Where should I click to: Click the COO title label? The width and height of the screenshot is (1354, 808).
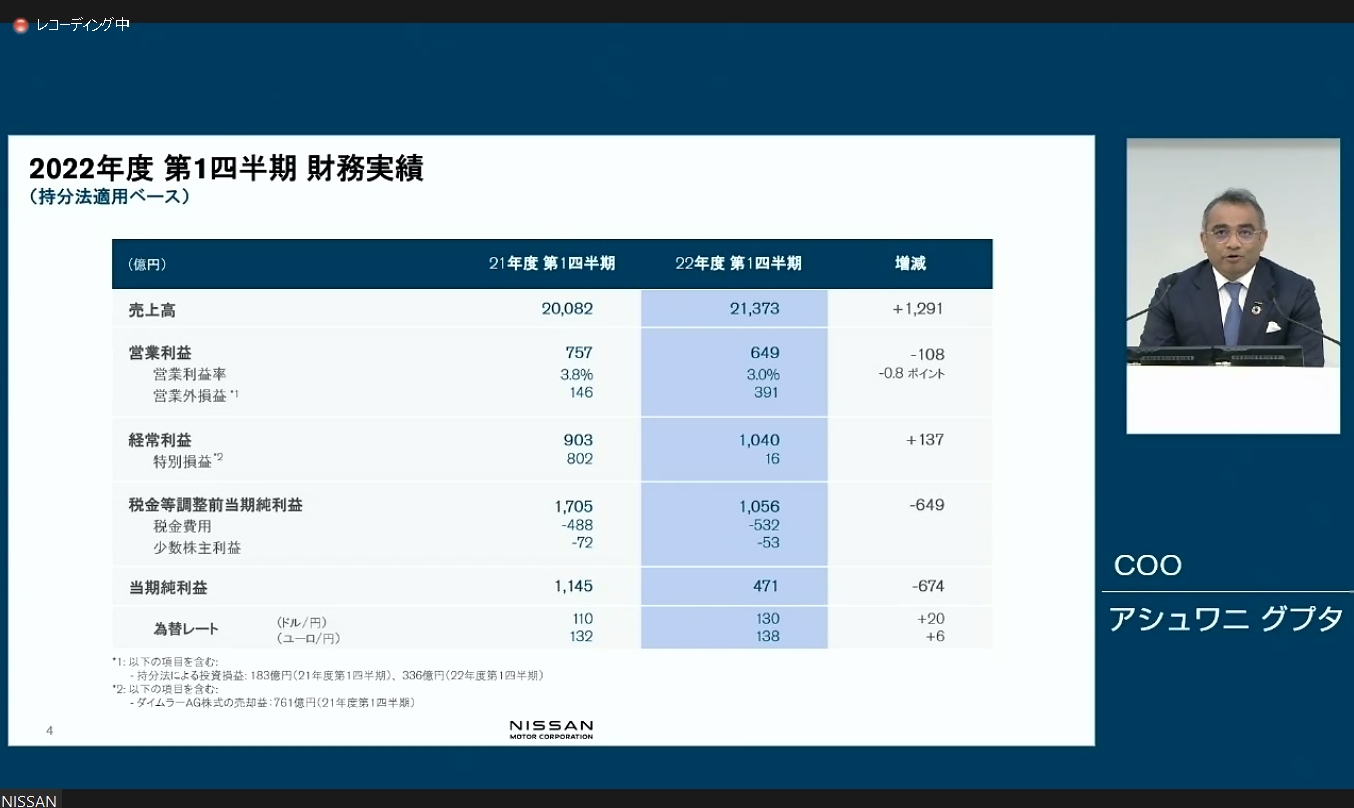[x=1147, y=566]
